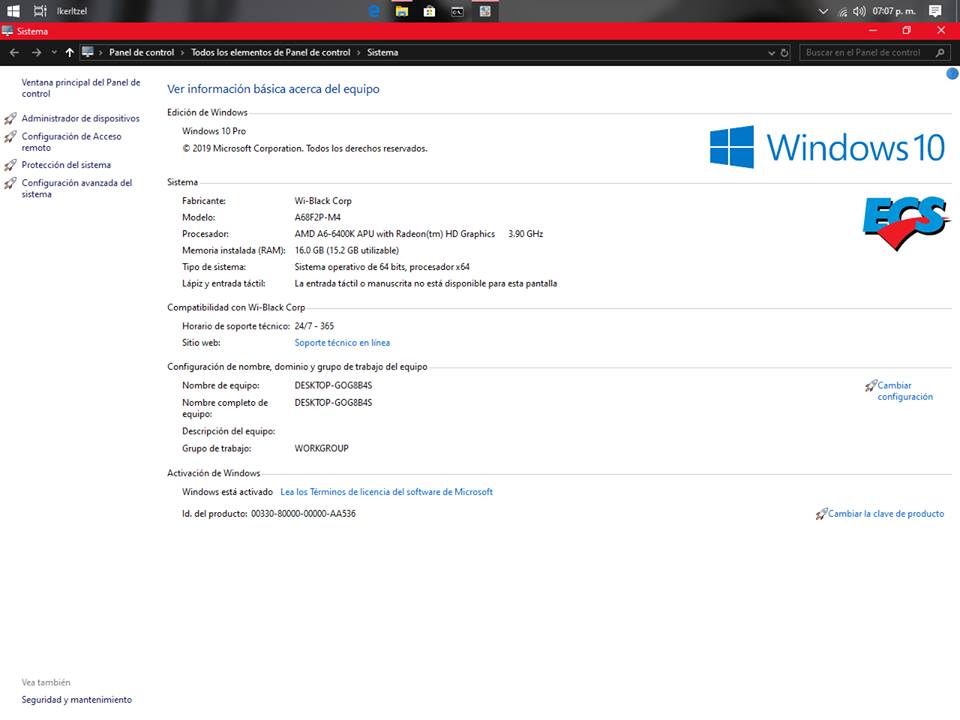Open the blue help icon
Screen dimensions: 960x720
[x=953, y=73]
